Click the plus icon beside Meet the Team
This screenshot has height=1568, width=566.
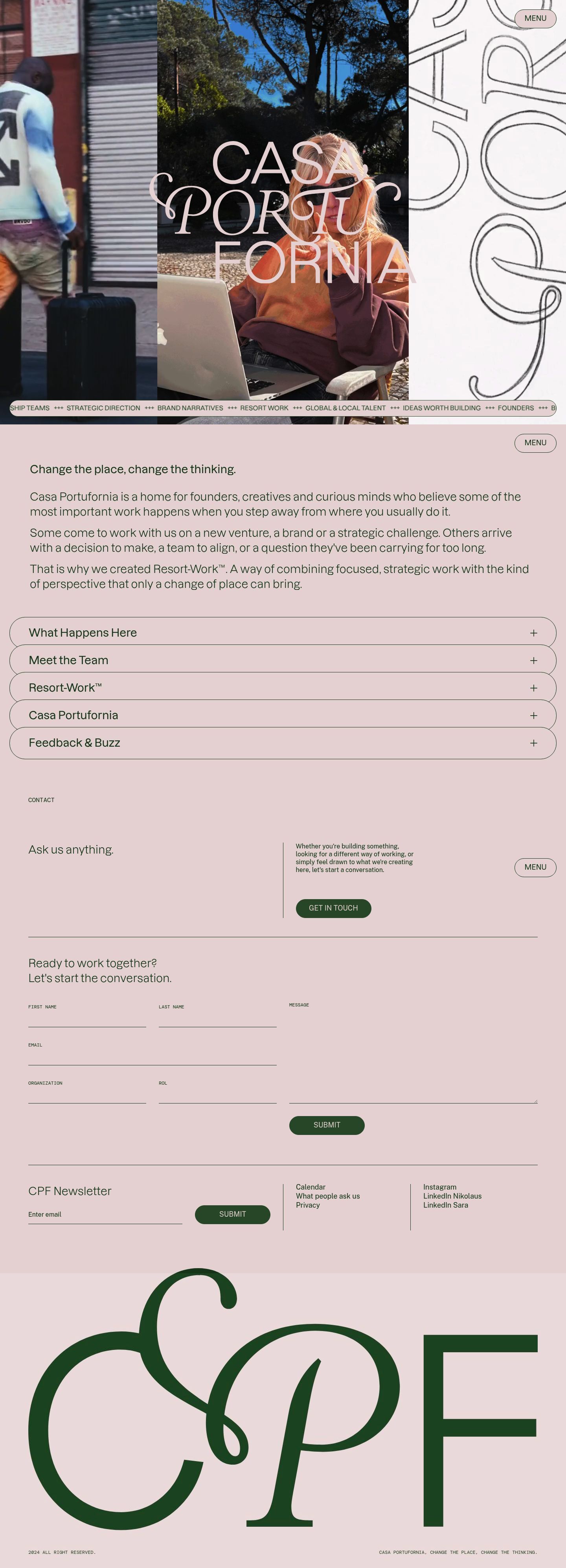pyautogui.click(x=533, y=661)
